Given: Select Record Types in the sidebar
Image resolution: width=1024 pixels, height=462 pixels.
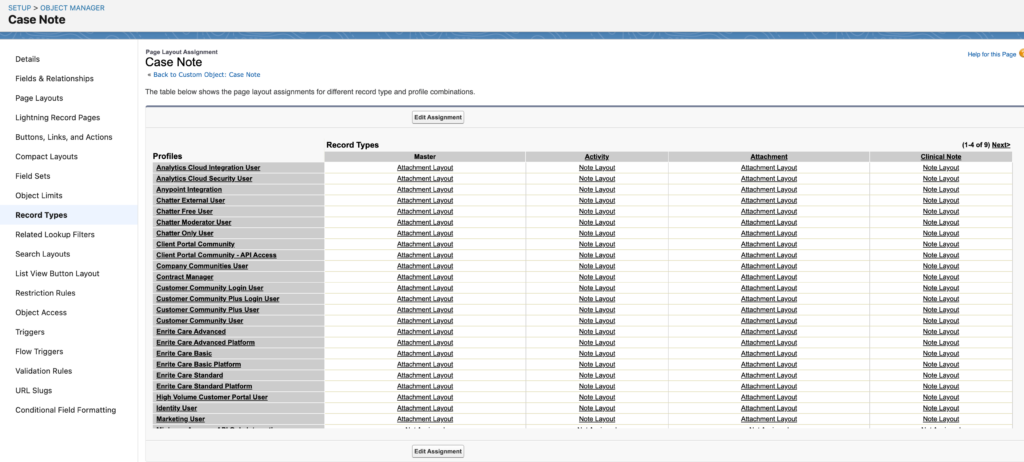Looking at the screenshot, I should tap(41, 215).
